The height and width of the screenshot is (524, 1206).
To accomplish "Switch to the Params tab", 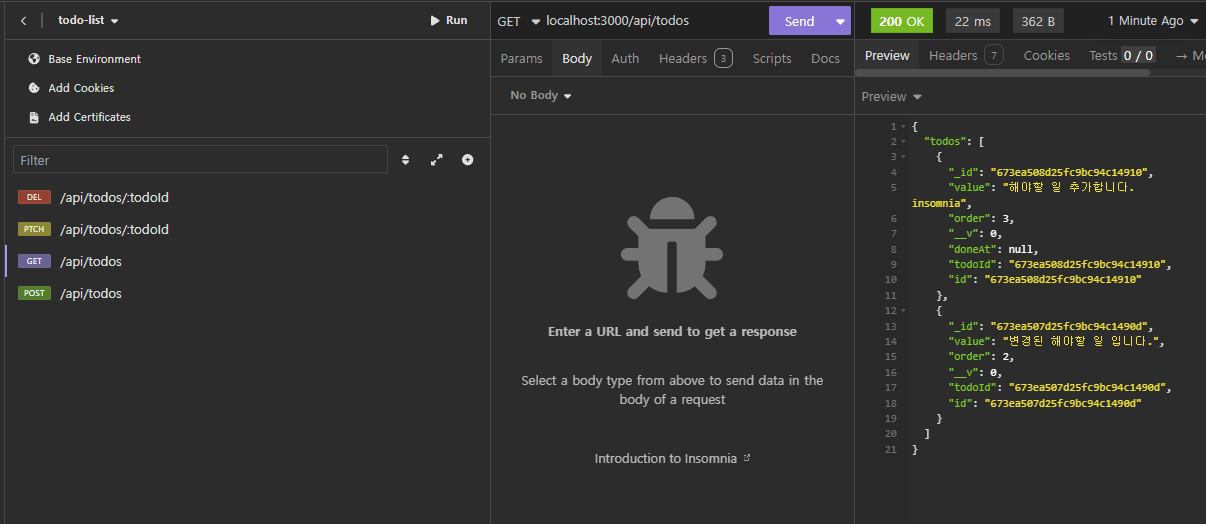I will click(x=521, y=58).
